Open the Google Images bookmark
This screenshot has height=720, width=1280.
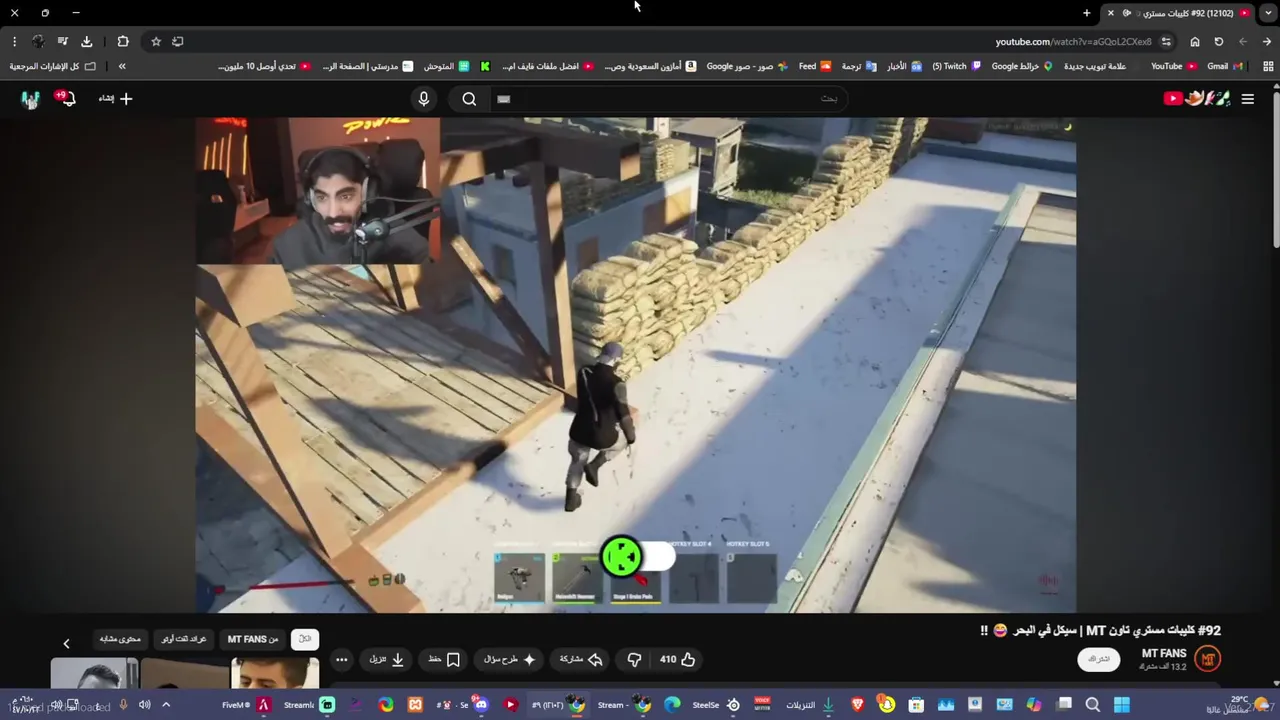(x=745, y=66)
